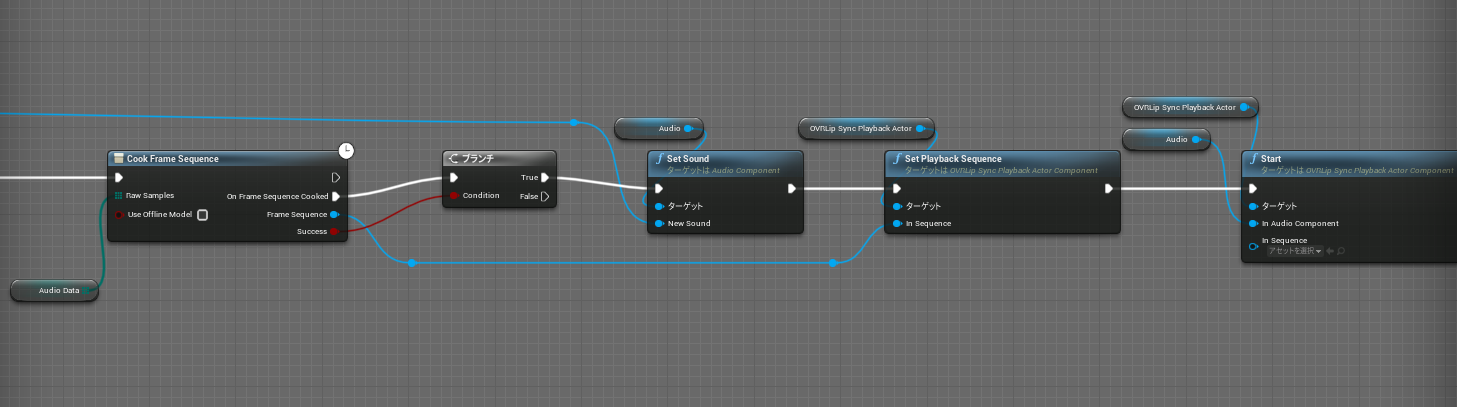Click the exec output pin on Set Sound
This screenshot has height=407, width=1457.
(x=792, y=187)
